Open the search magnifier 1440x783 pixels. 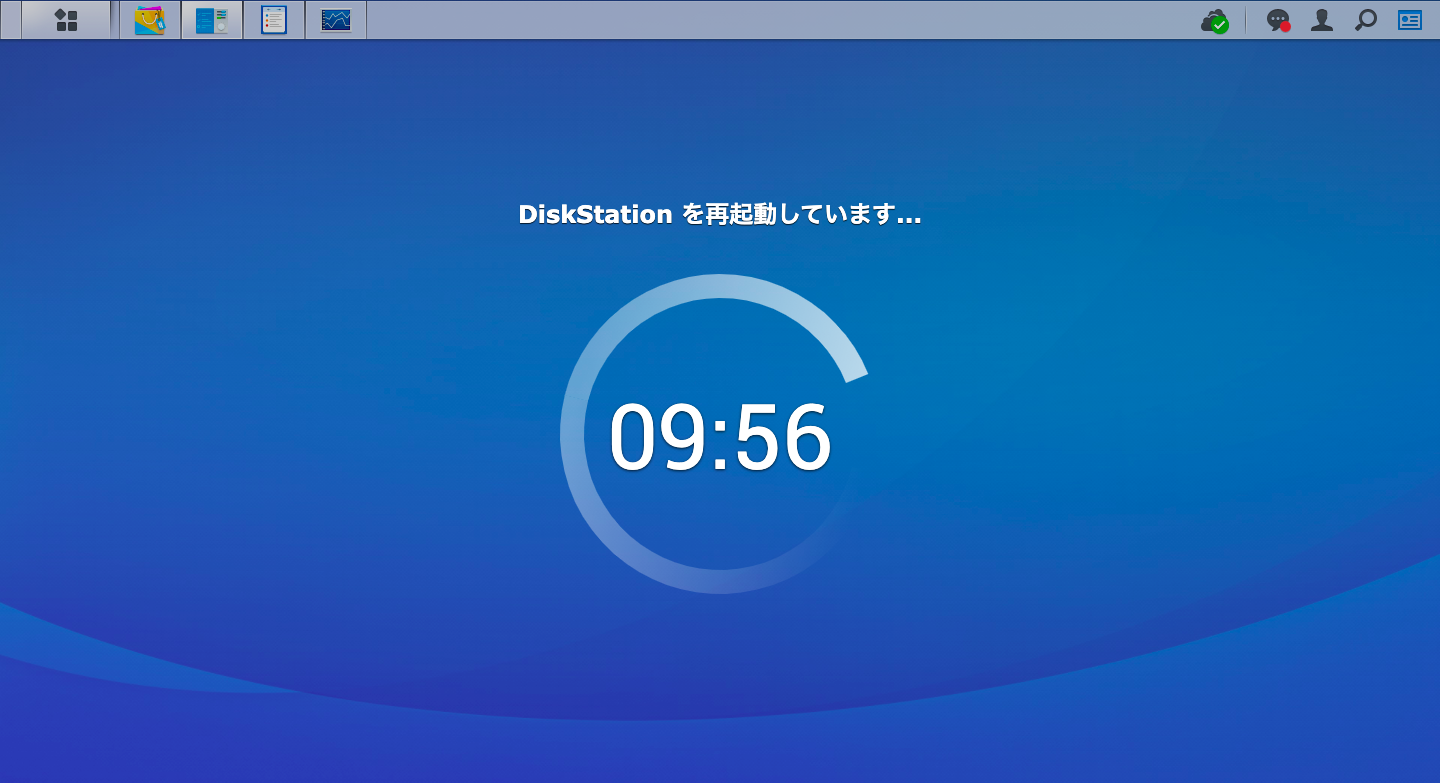click(1365, 20)
